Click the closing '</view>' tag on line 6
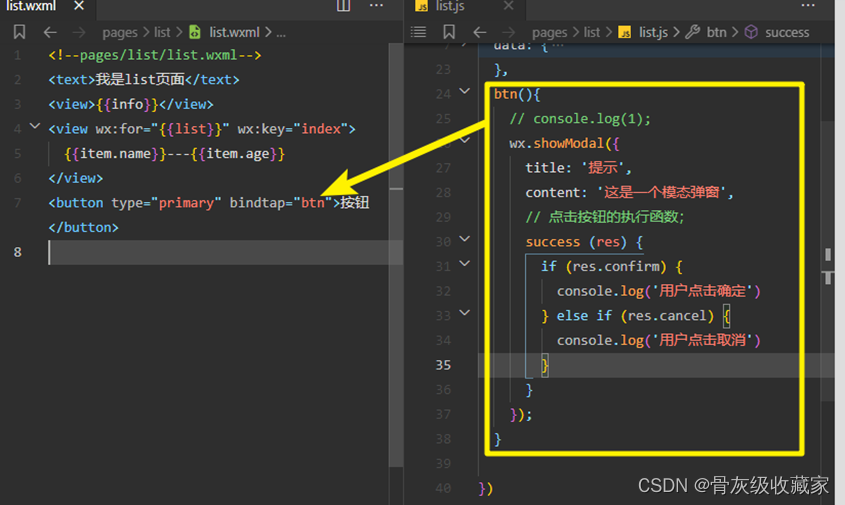 click(x=75, y=178)
